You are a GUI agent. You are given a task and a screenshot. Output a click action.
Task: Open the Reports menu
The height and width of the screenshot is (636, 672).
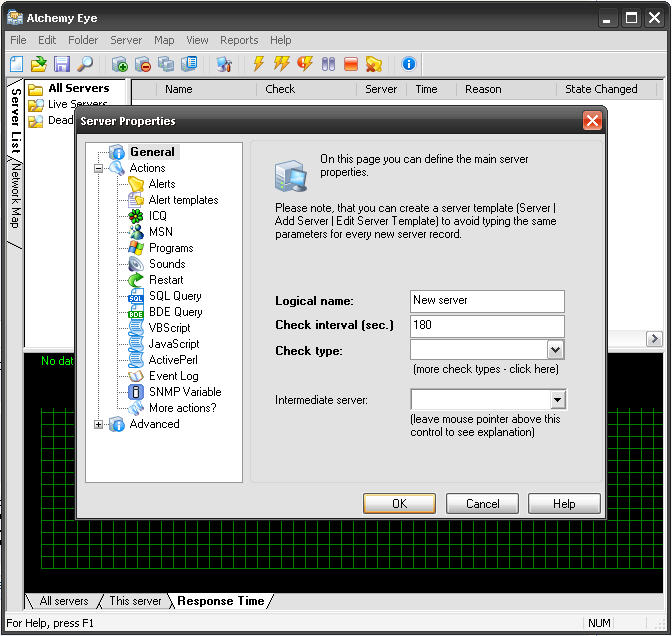coord(239,40)
